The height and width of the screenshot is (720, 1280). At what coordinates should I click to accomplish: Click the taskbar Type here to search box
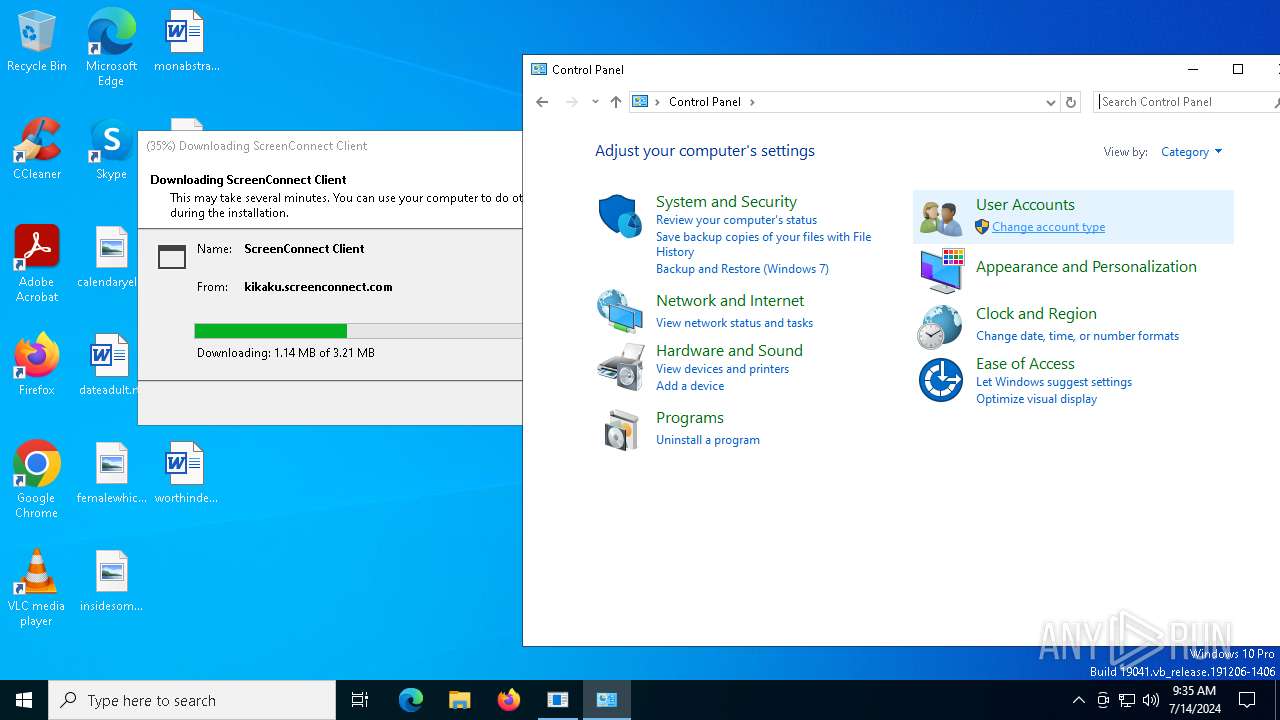(192, 700)
